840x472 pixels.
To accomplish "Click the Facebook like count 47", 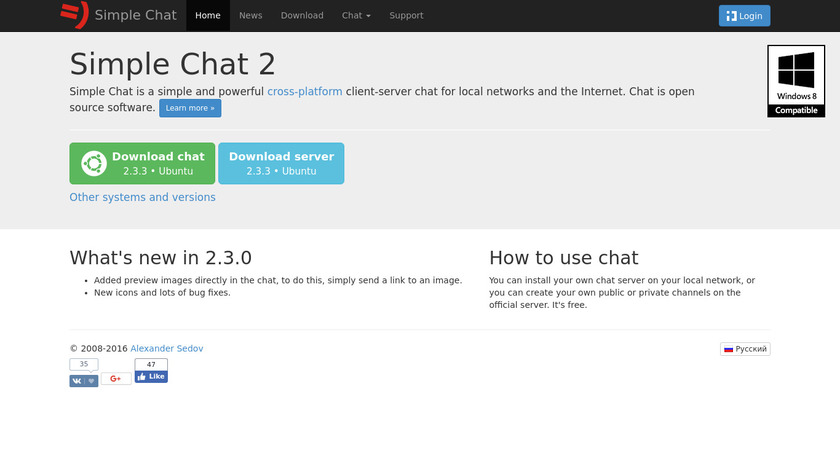I will [151, 364].
